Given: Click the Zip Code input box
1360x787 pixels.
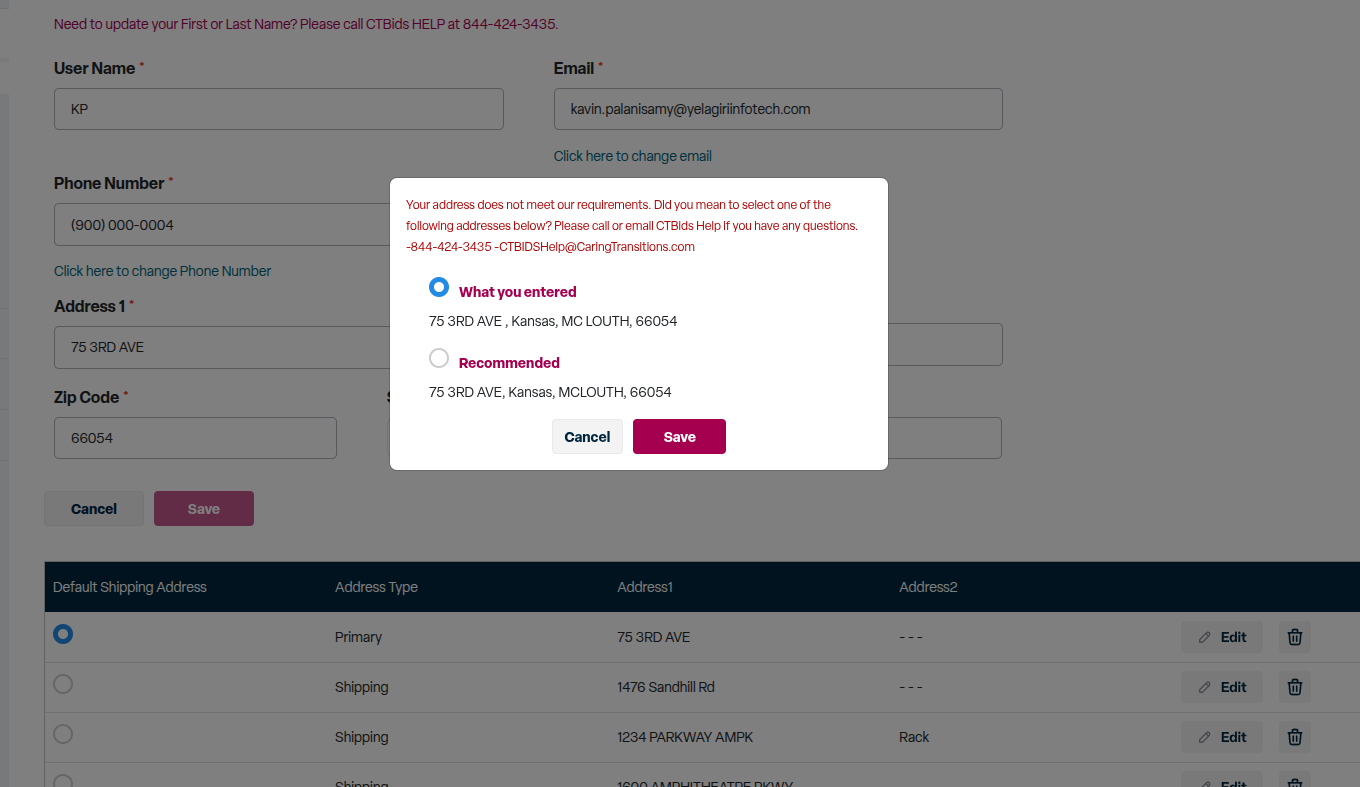Looking at the screenshot, I should (x=195, y=438).
